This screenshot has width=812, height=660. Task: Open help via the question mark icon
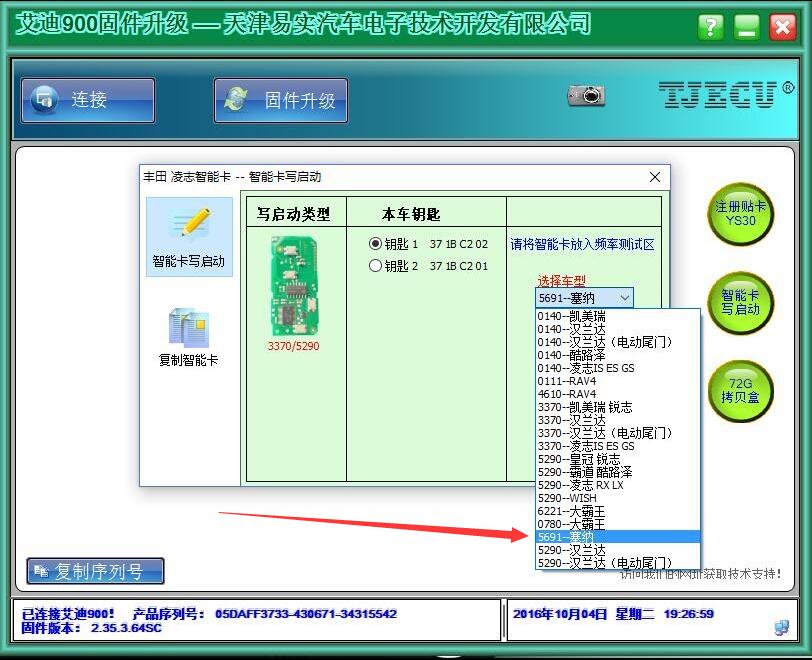click(710, 26)
